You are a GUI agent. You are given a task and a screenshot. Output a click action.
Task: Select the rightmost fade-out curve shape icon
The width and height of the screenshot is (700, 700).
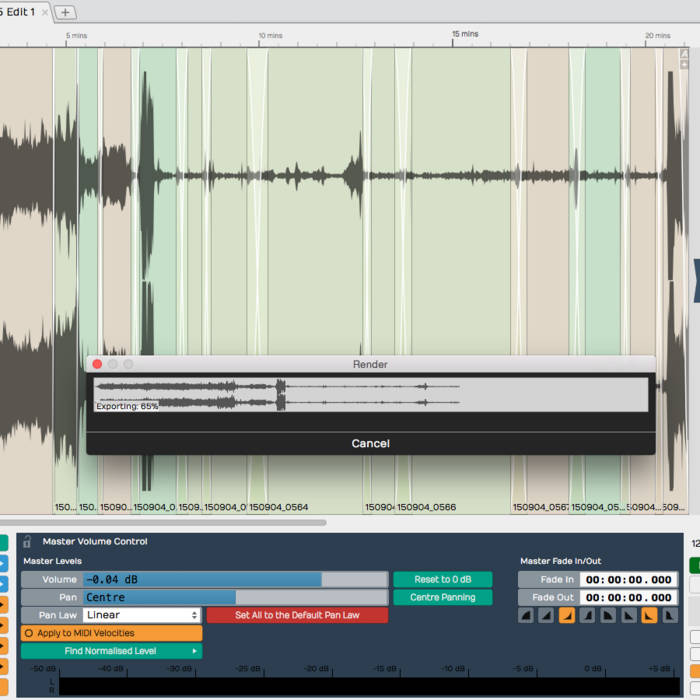pos(668,616)
